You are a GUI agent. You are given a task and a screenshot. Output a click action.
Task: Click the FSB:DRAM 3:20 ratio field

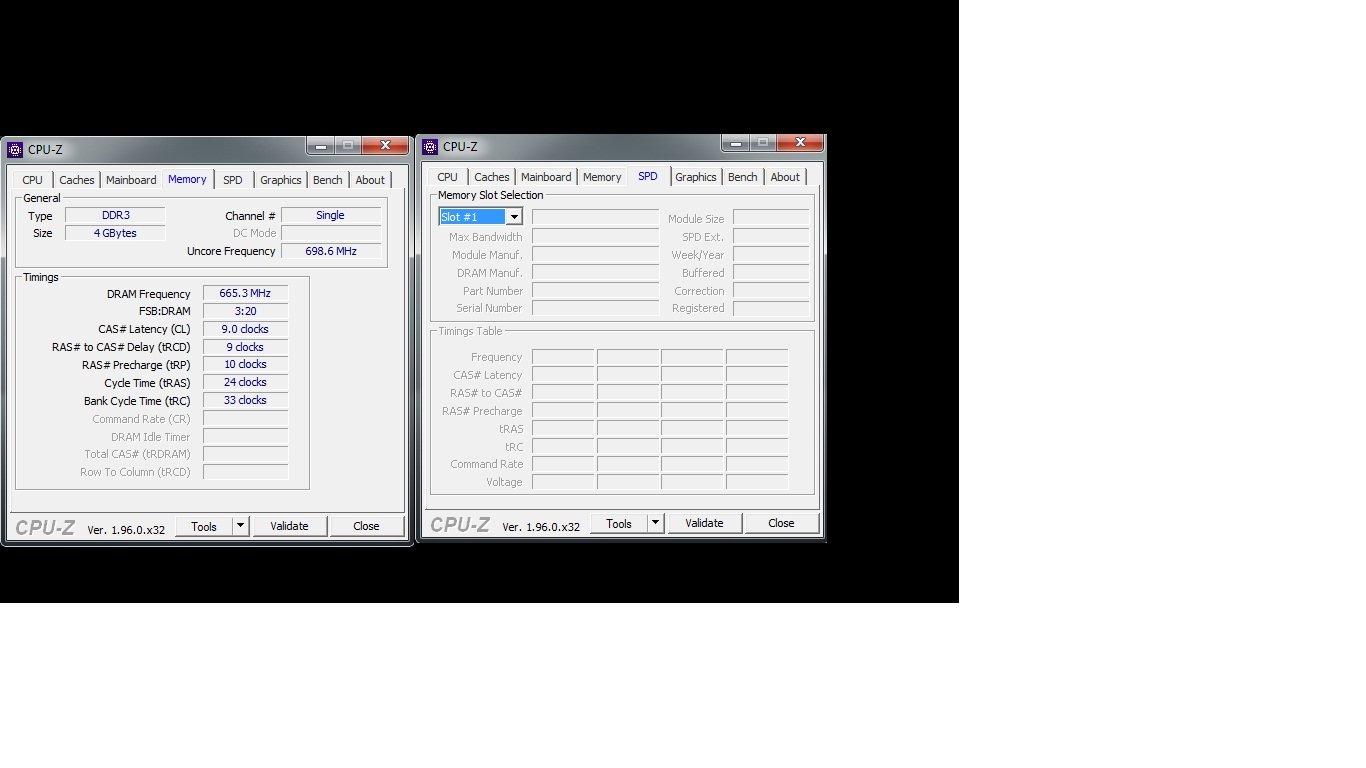point(246,311)
